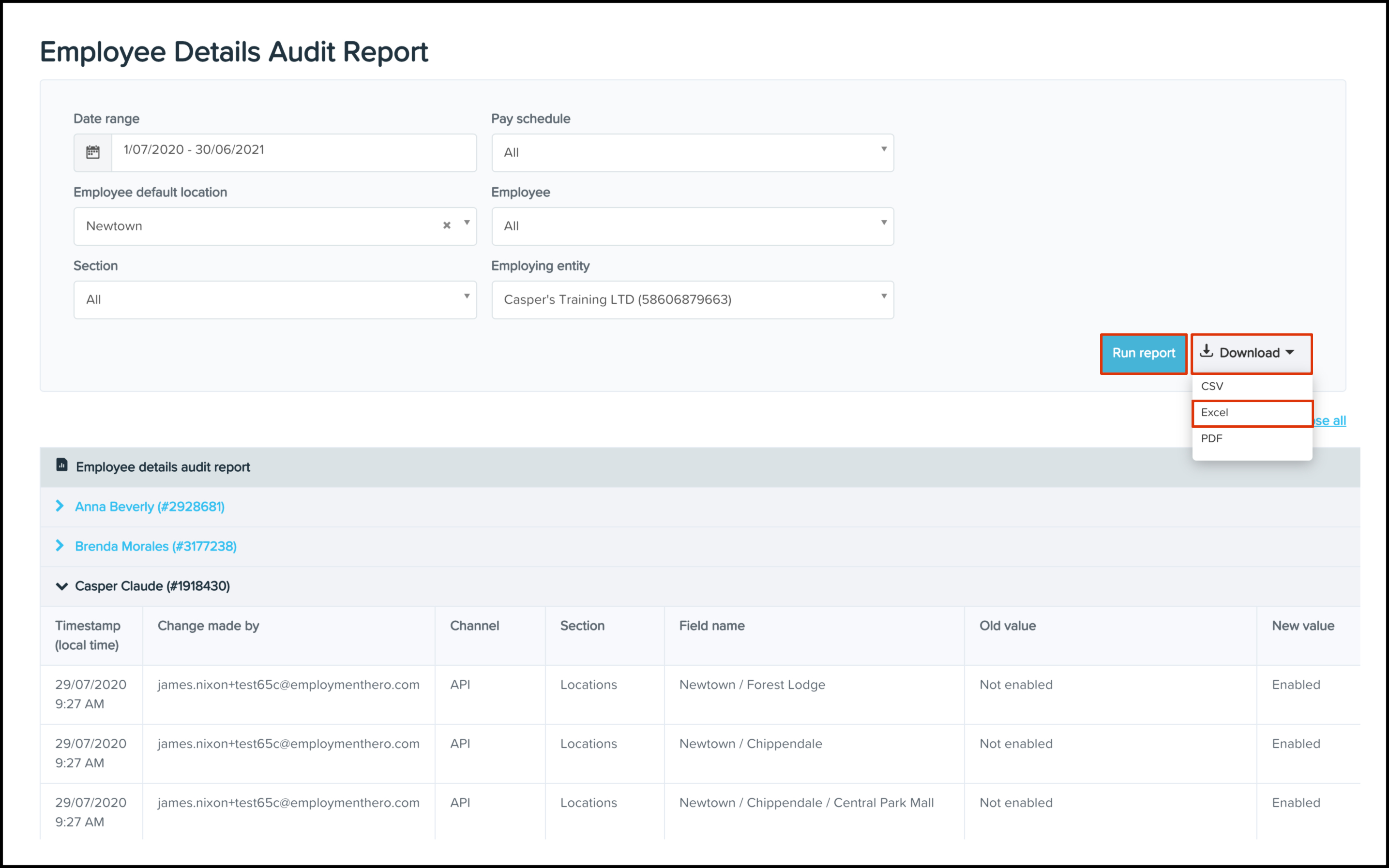Viewport: 1389px width, 868px height.
Task: Click the date range input field
Action: pyautogui.click(x=293, y=152)
